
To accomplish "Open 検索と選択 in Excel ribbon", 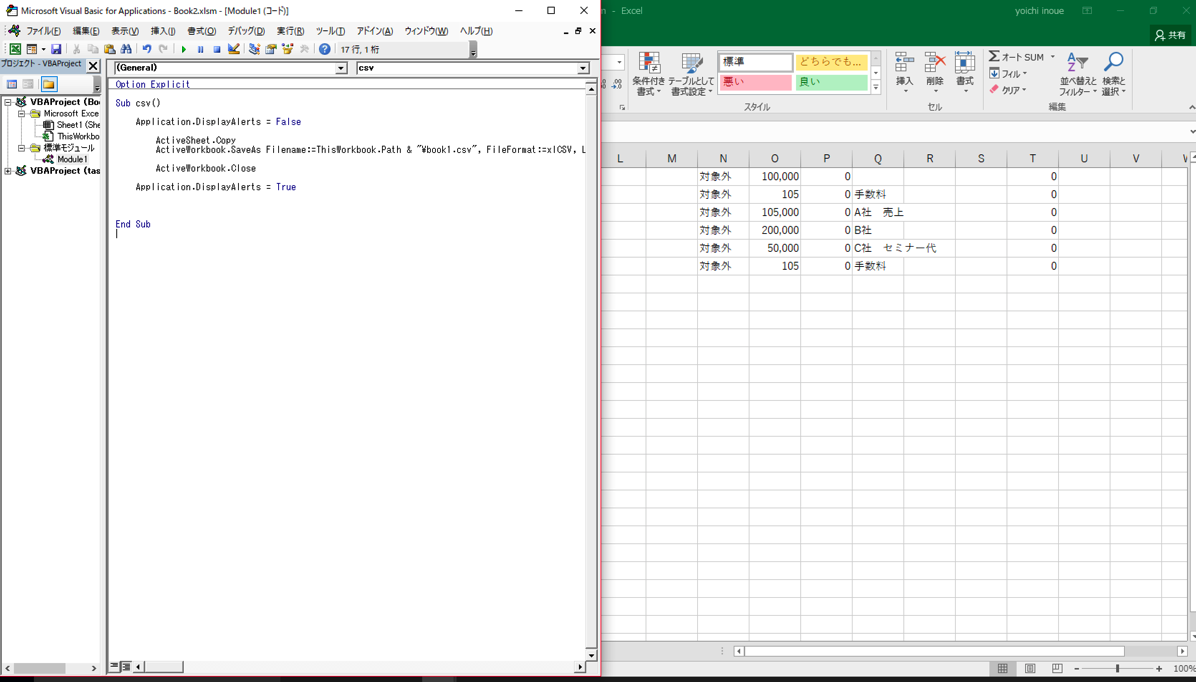I will (x=1113, y=74).
